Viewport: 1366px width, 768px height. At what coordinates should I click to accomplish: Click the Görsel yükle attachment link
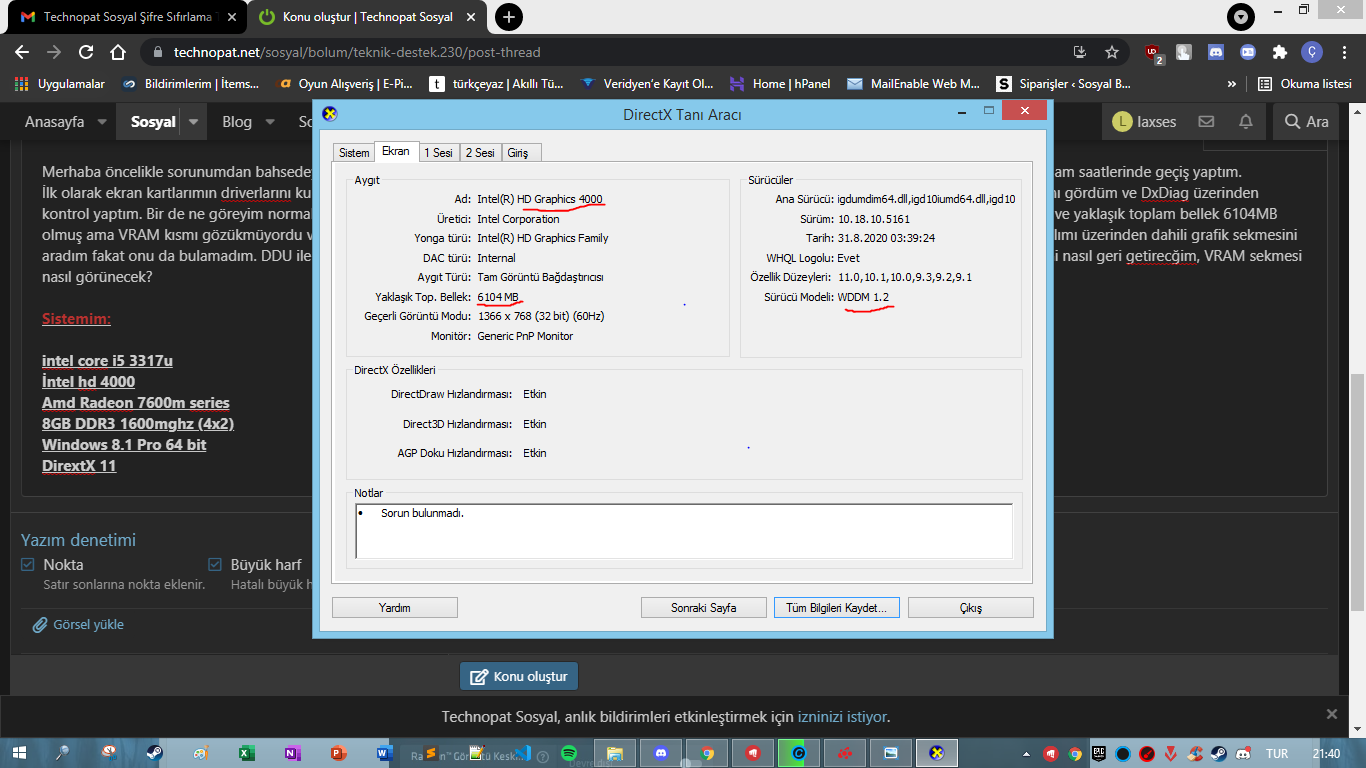(x=79, y=624)
